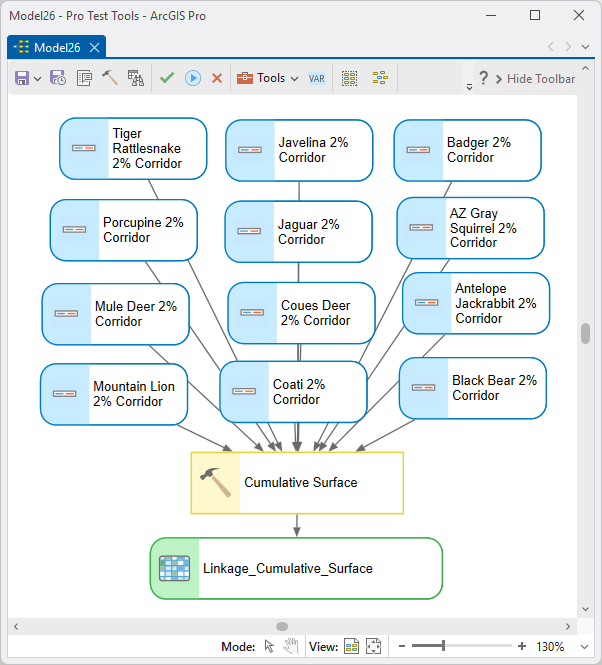Expand toolbar overflow options arrow
This screenshot has height=665, width=602.
coord(469,87)
